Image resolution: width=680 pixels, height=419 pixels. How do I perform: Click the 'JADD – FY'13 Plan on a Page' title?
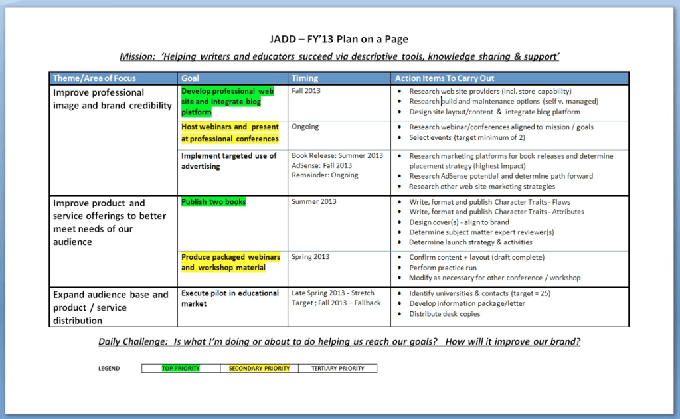click(x=338, y=38)
